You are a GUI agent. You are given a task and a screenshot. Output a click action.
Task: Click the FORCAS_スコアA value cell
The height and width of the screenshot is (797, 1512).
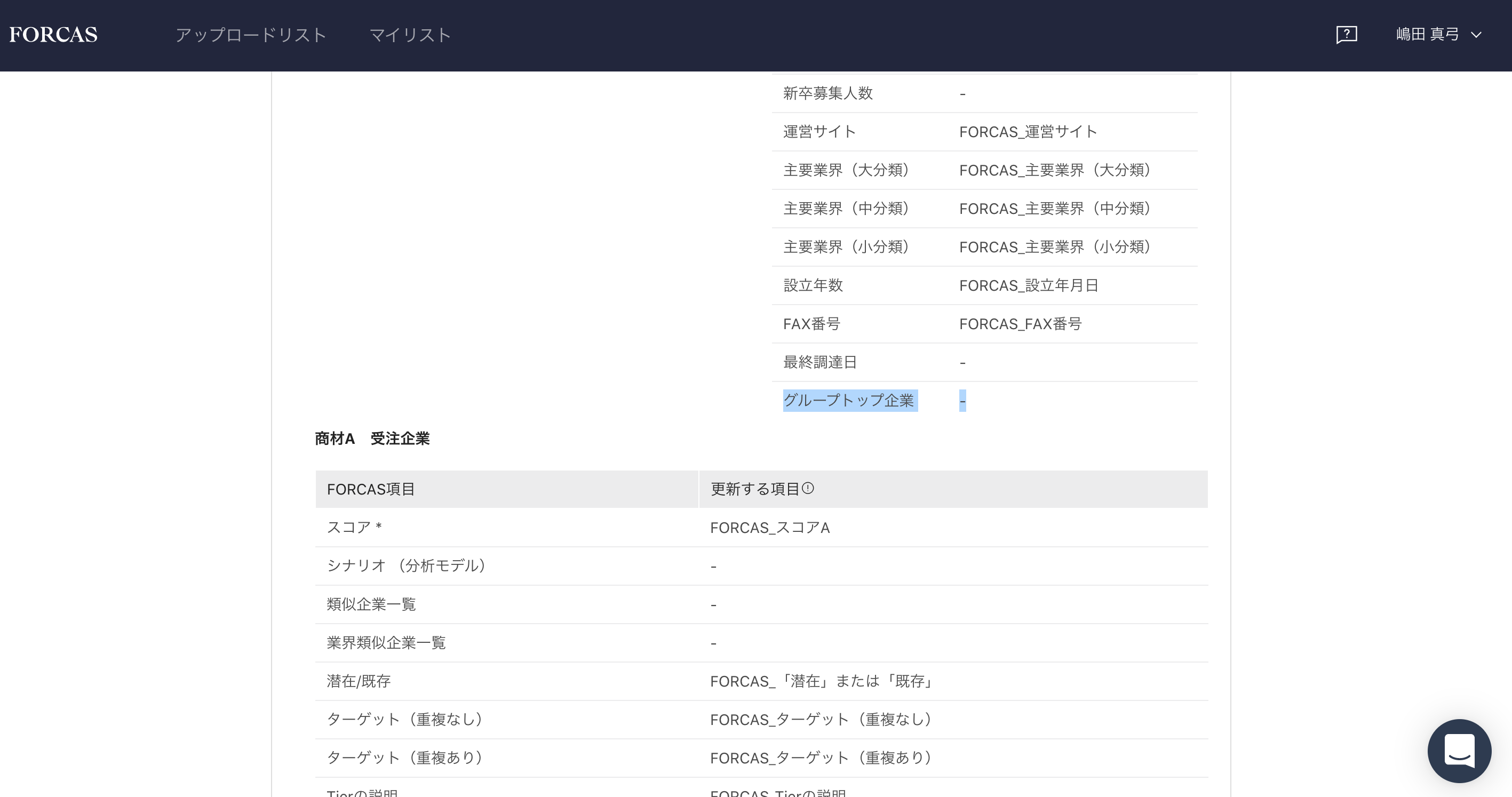pyautogui.click(x=769, y=528)
